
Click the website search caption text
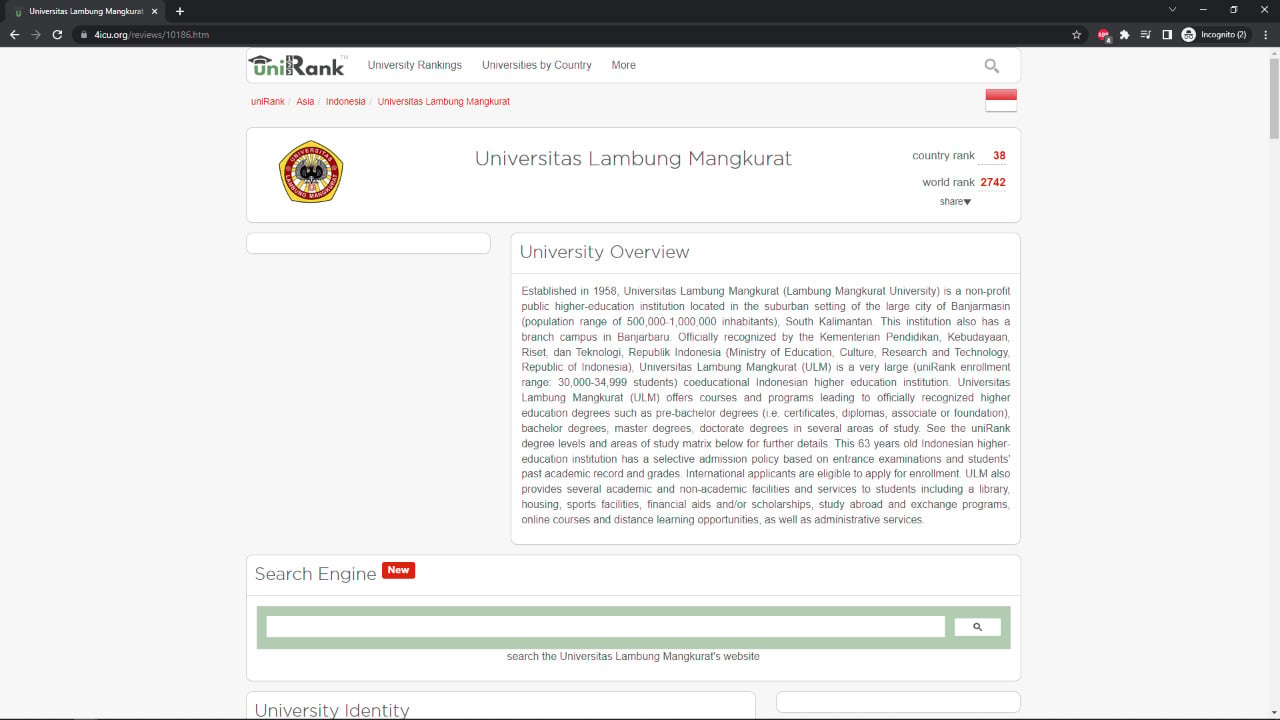[x=633, y=657]
